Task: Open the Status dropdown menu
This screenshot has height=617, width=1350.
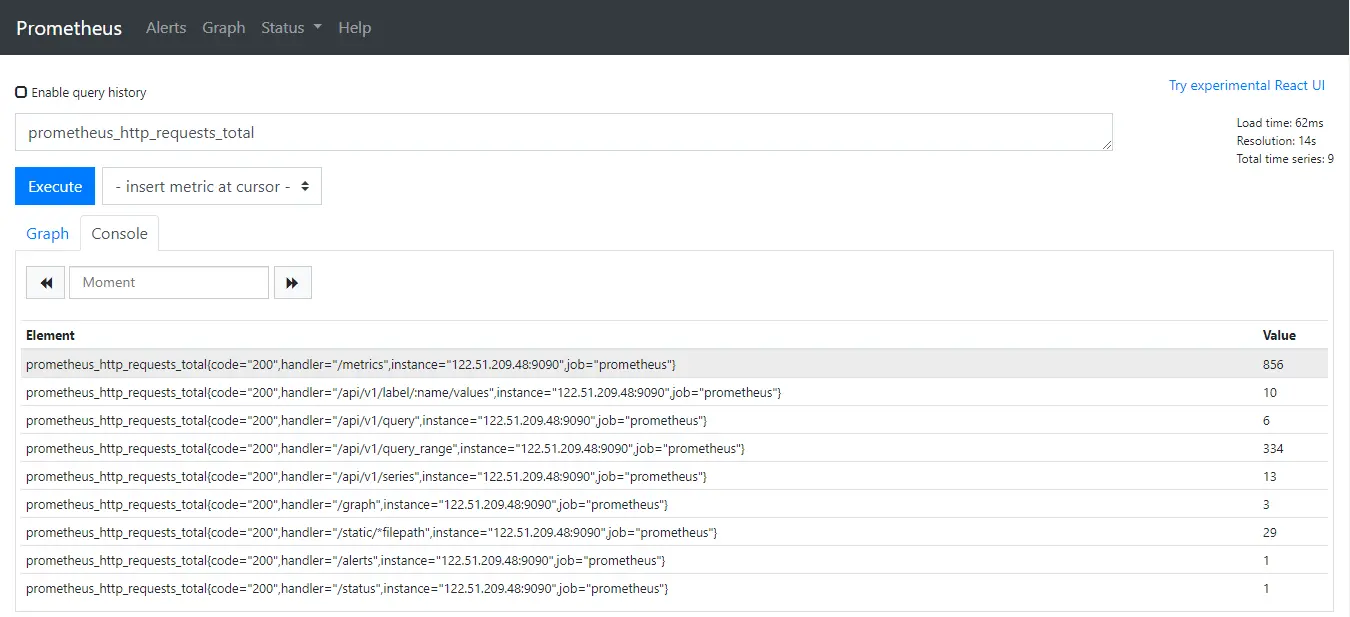Action: pos(290,28)
